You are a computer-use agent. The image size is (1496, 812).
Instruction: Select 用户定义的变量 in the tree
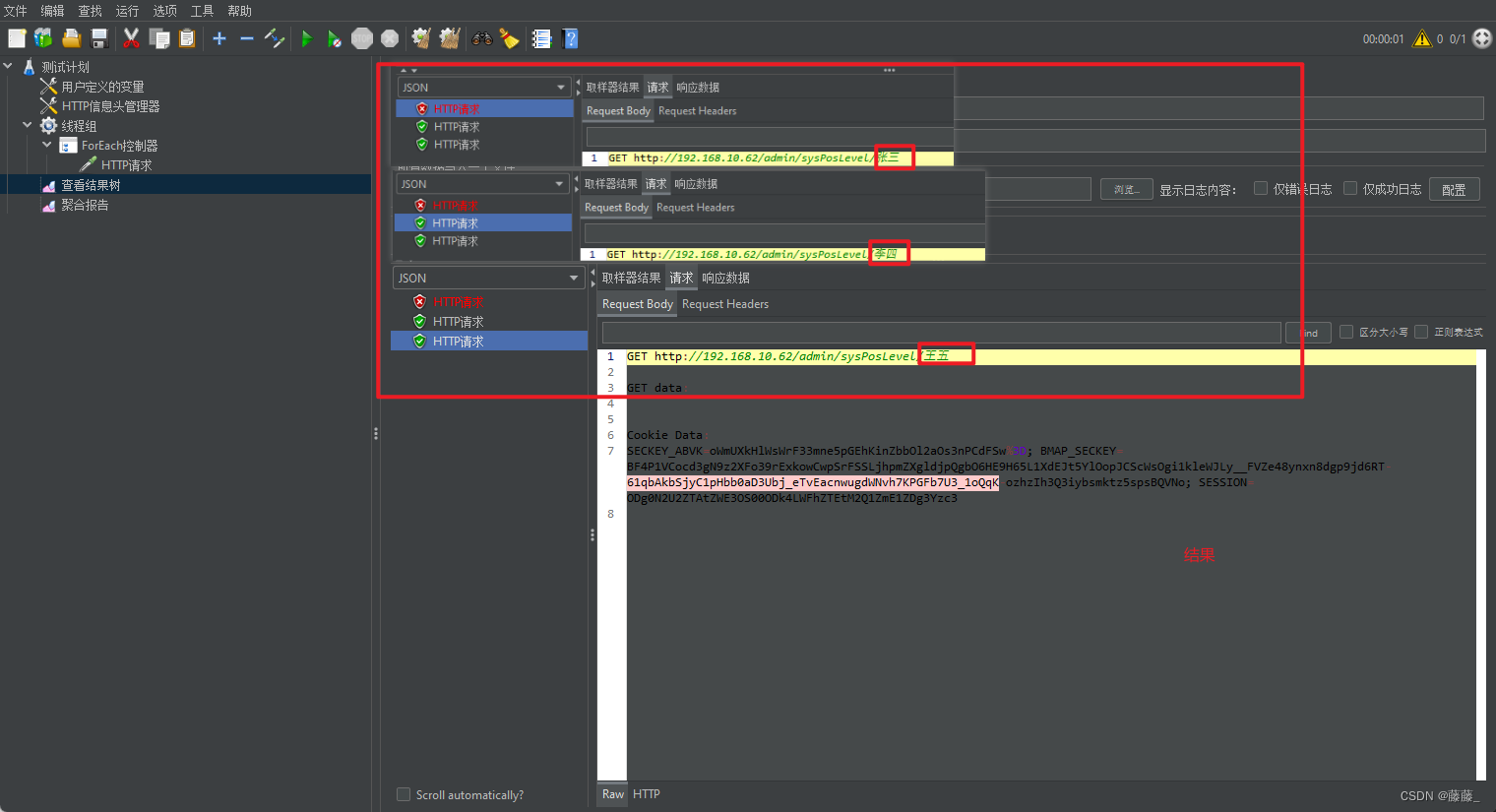point(102,87)
